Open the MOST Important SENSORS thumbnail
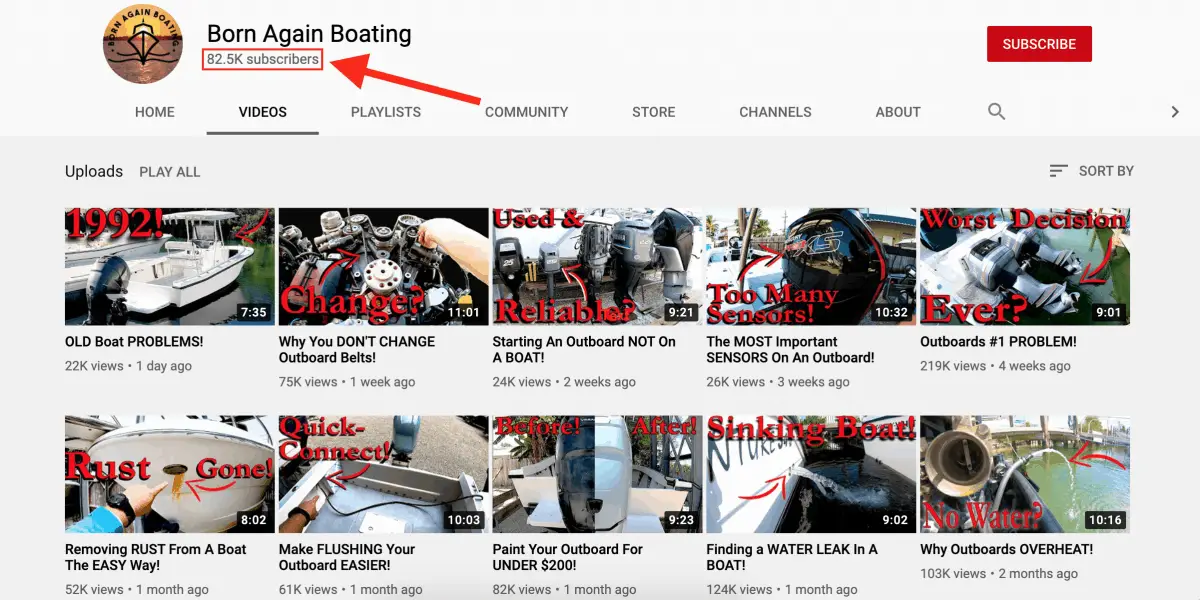The width and height of the screenshot is (1200, 600). 812,266
